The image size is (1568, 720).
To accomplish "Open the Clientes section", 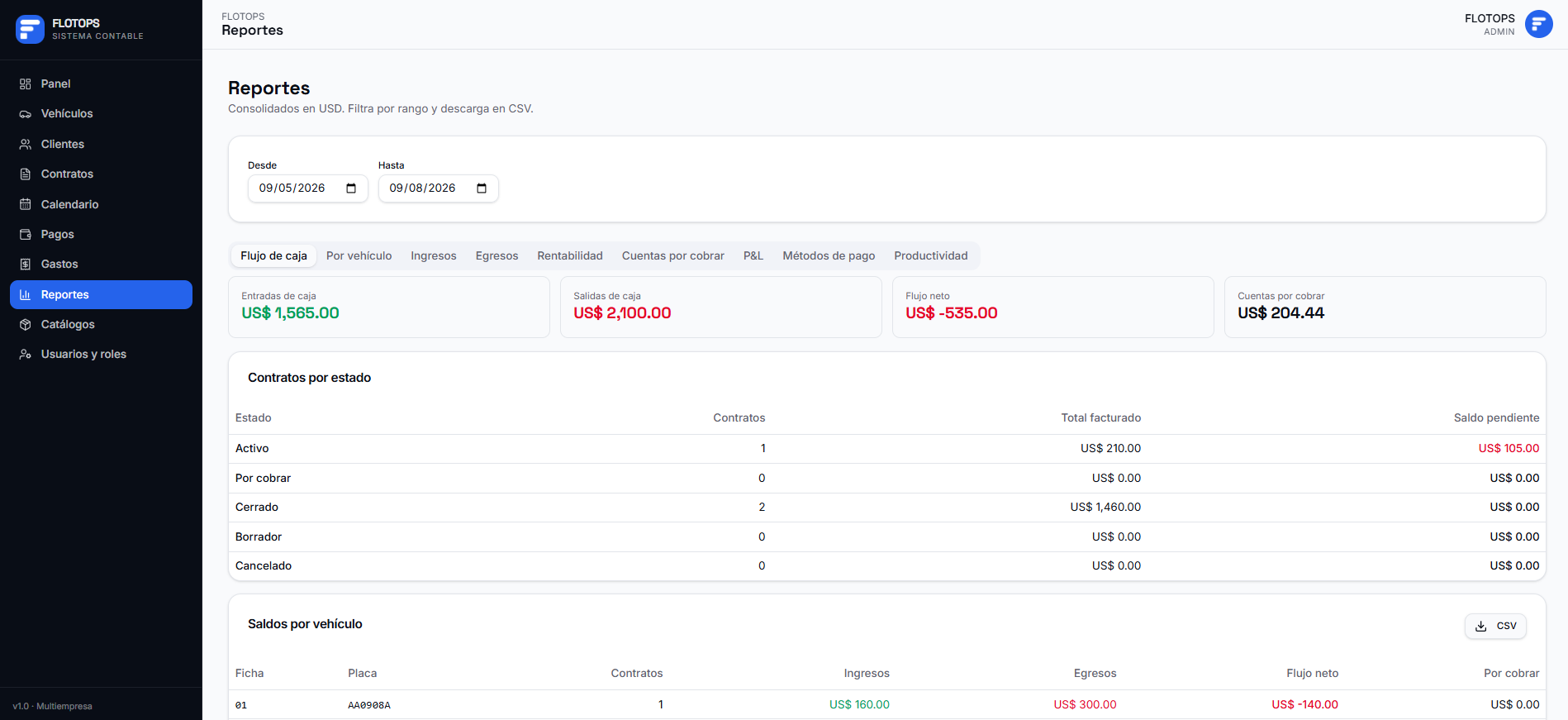I will (x=101, y=144).
